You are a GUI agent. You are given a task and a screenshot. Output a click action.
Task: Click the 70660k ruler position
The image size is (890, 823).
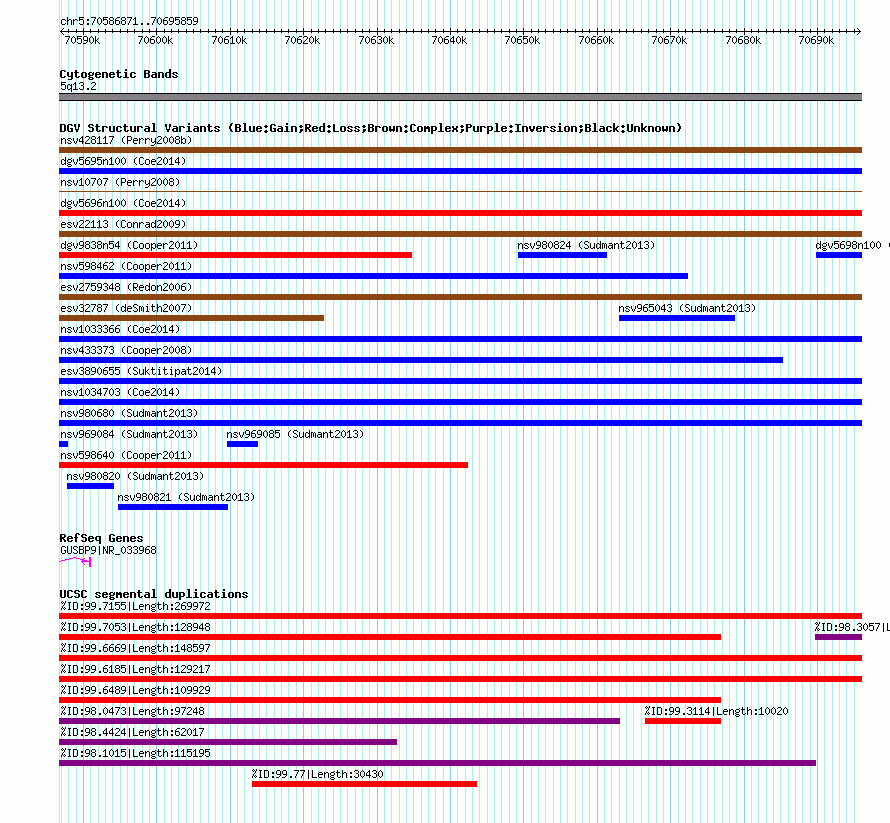pyautogui.click(x=596, y=40)
